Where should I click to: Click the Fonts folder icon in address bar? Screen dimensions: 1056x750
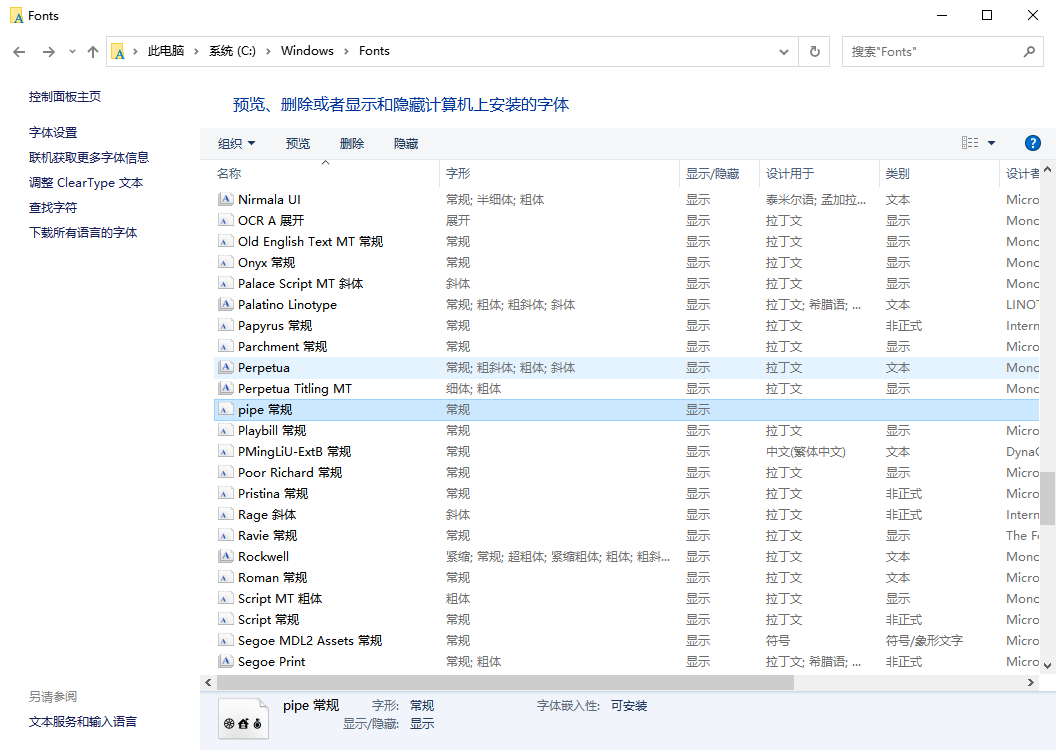tap(119, 52)
